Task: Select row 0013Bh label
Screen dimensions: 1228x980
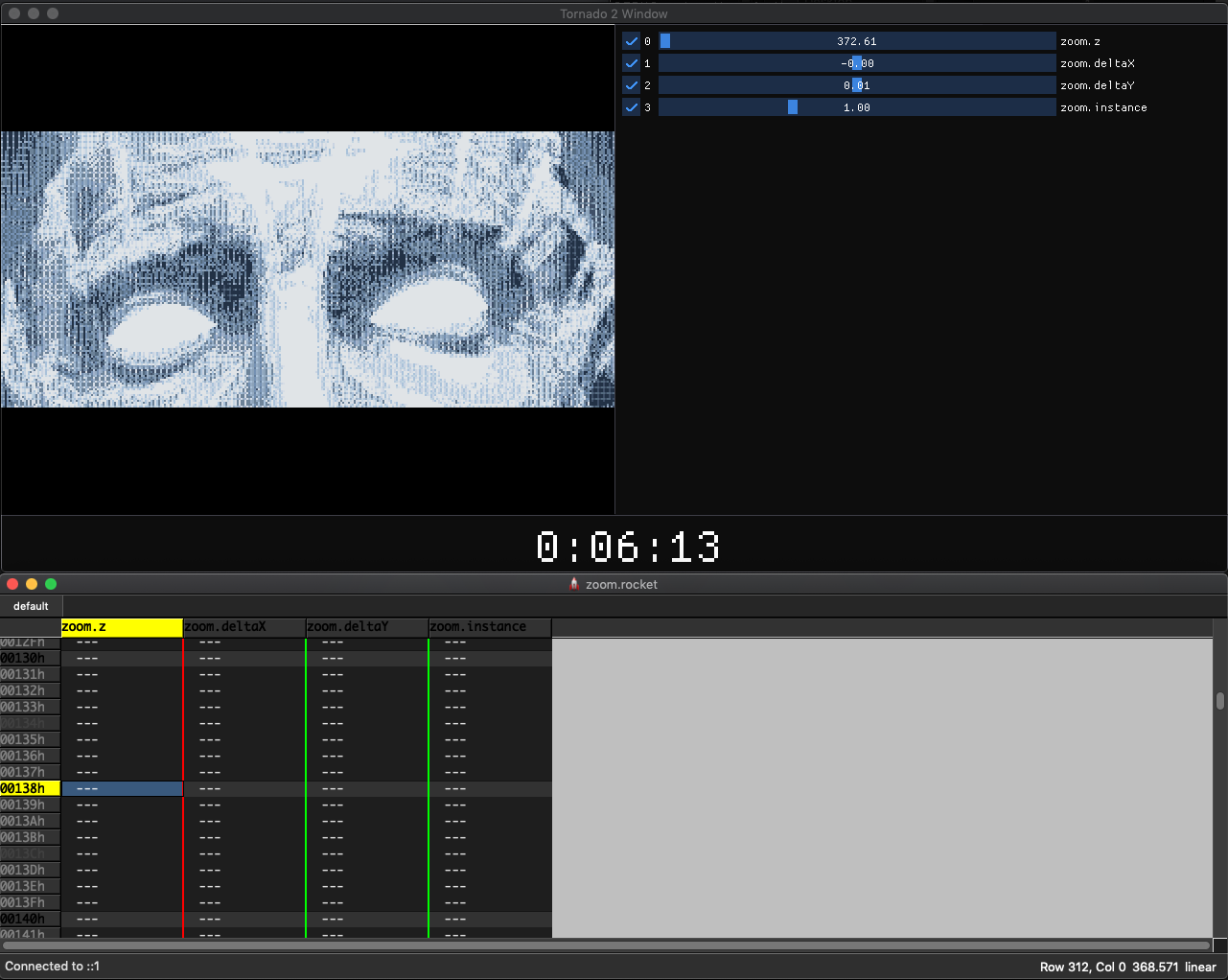Action: pyautogui.click(x=30, y=837)
